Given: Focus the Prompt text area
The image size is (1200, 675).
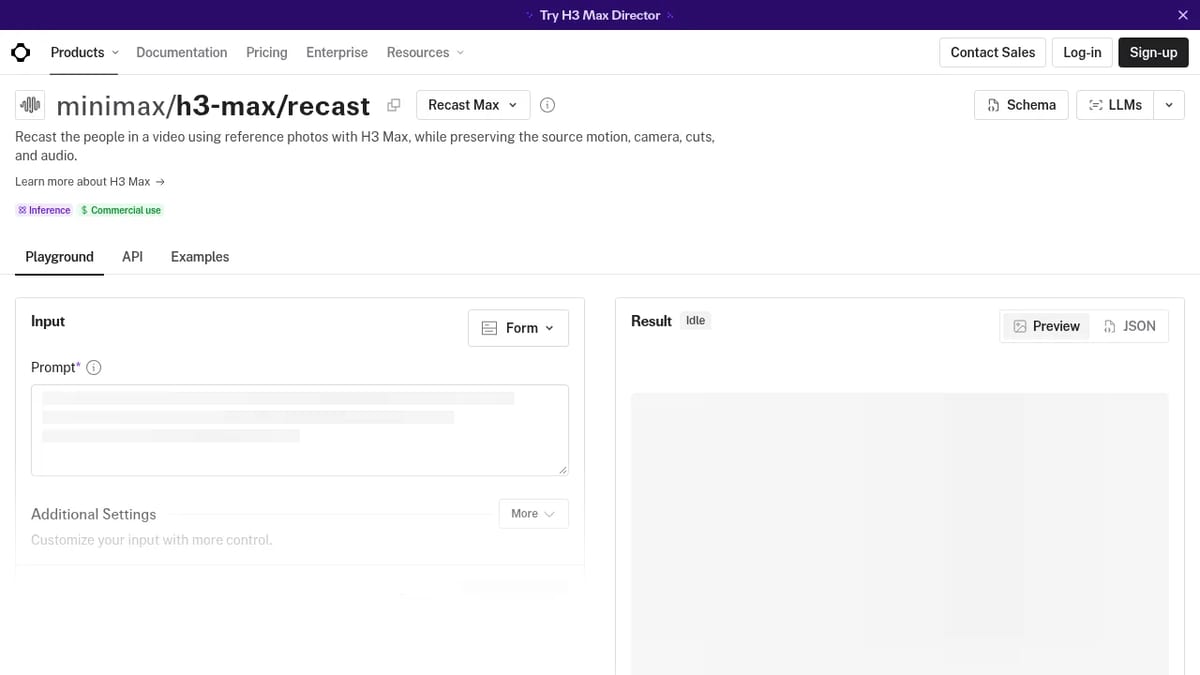Looking at the screenshot, I should 300,430.
